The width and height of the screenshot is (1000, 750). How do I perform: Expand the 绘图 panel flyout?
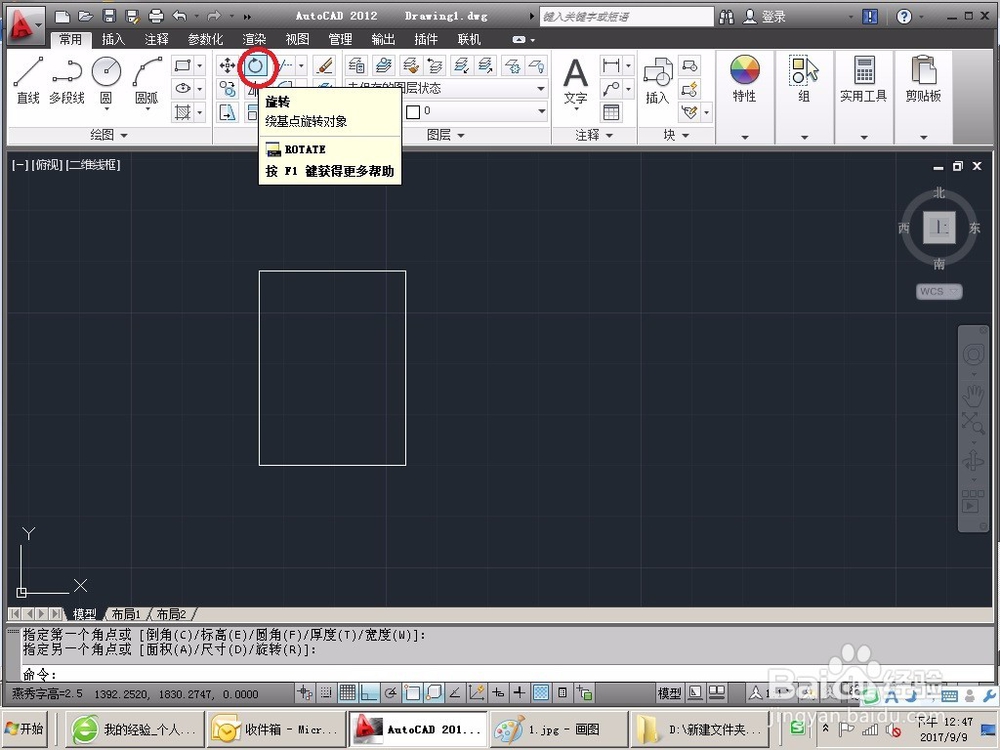[109, 135]
